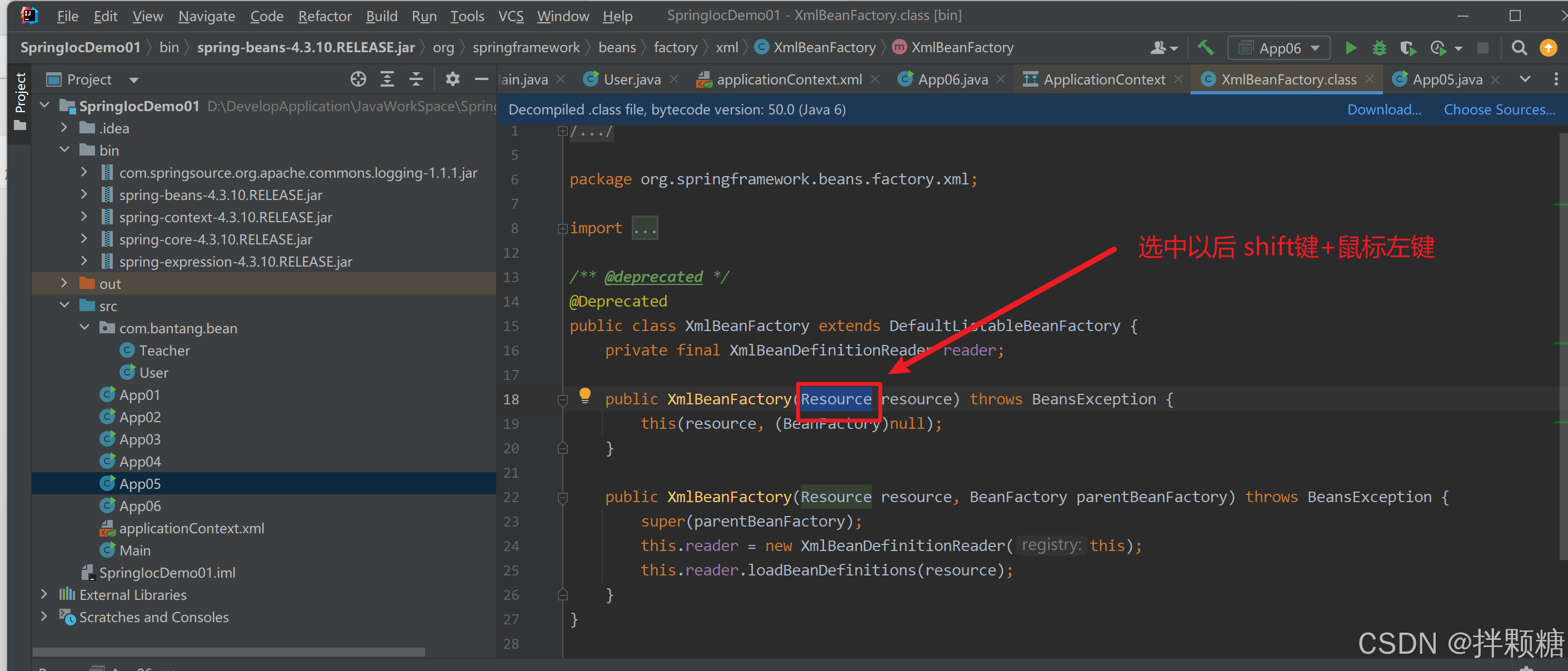This screenshot has width=1568, height=671.
Task: Click the Choose Sources link
Action: pos(1499,109)
